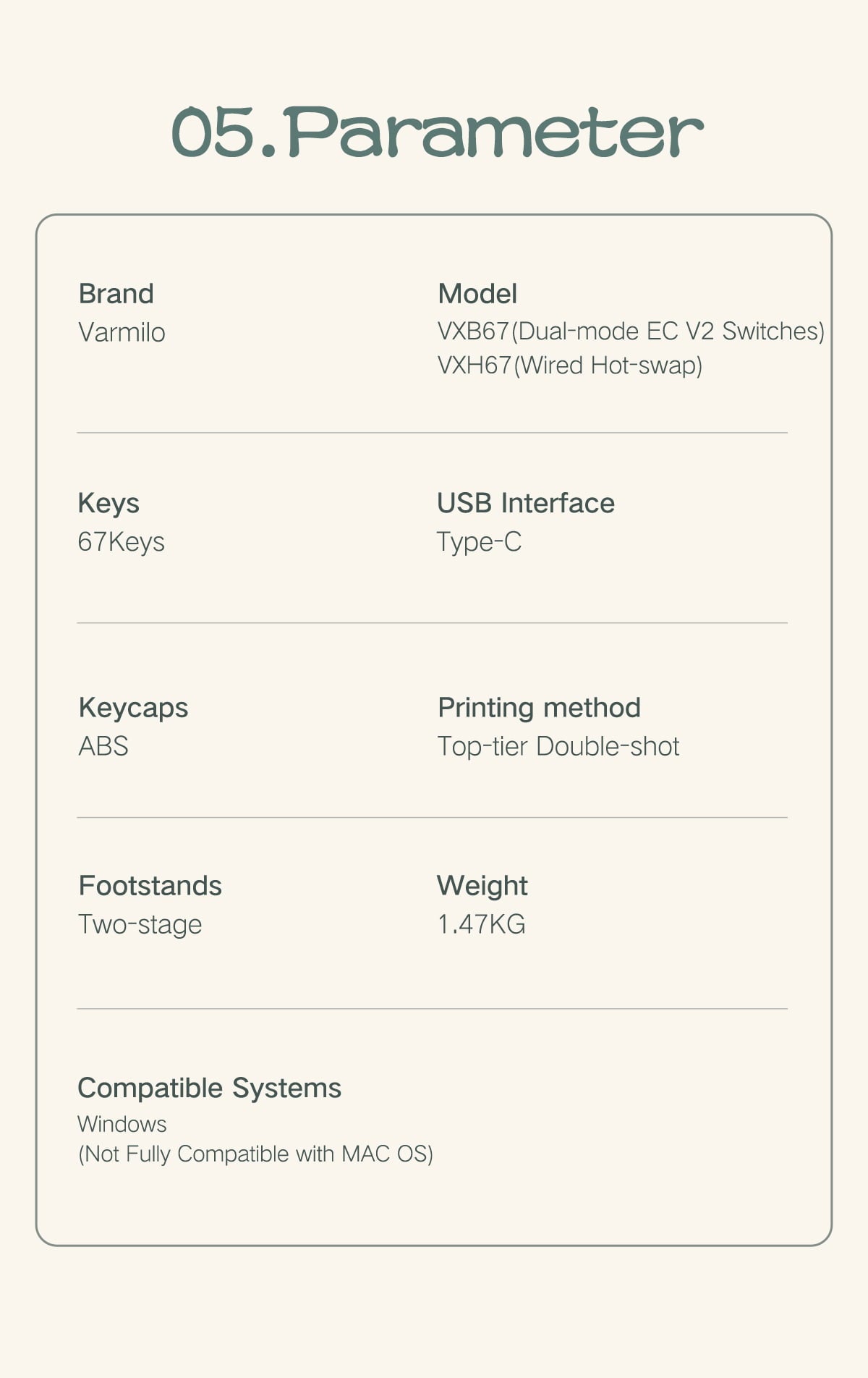Select the ABS keycap value
The height and width of the screenshot is (1378, 868).
[103, 746]
